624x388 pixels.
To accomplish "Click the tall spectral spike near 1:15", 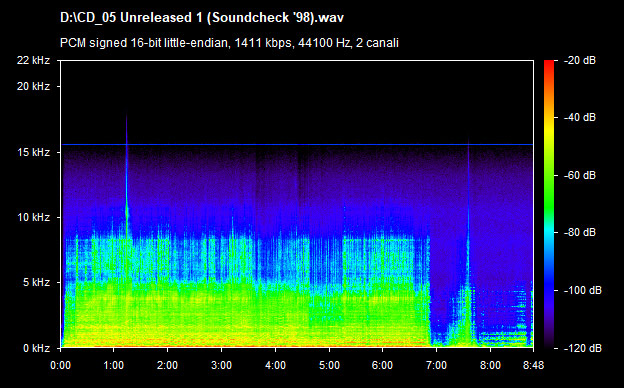I will point(127,179).
